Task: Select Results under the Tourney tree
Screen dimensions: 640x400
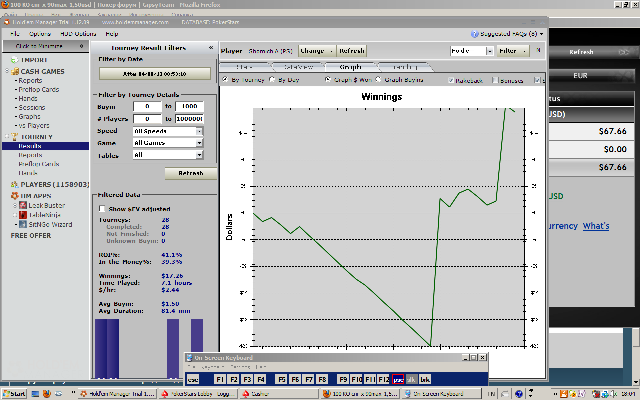Action: point(30,146)
